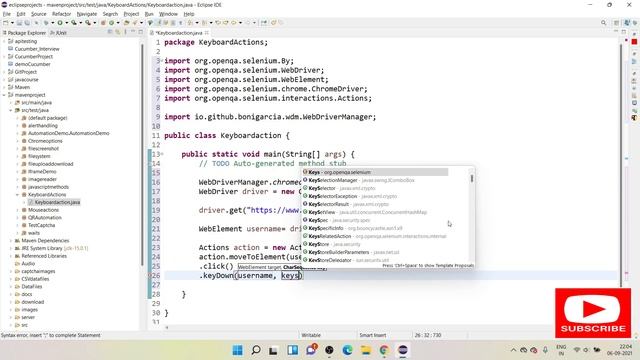Viewport: 640px width, 360px height.
Task: Click the External Tools toolbar icon
Action: (88, 23)
